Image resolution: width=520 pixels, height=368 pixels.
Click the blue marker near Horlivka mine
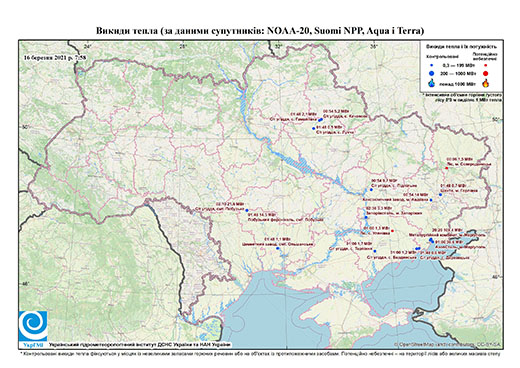(x=440, y=195)
